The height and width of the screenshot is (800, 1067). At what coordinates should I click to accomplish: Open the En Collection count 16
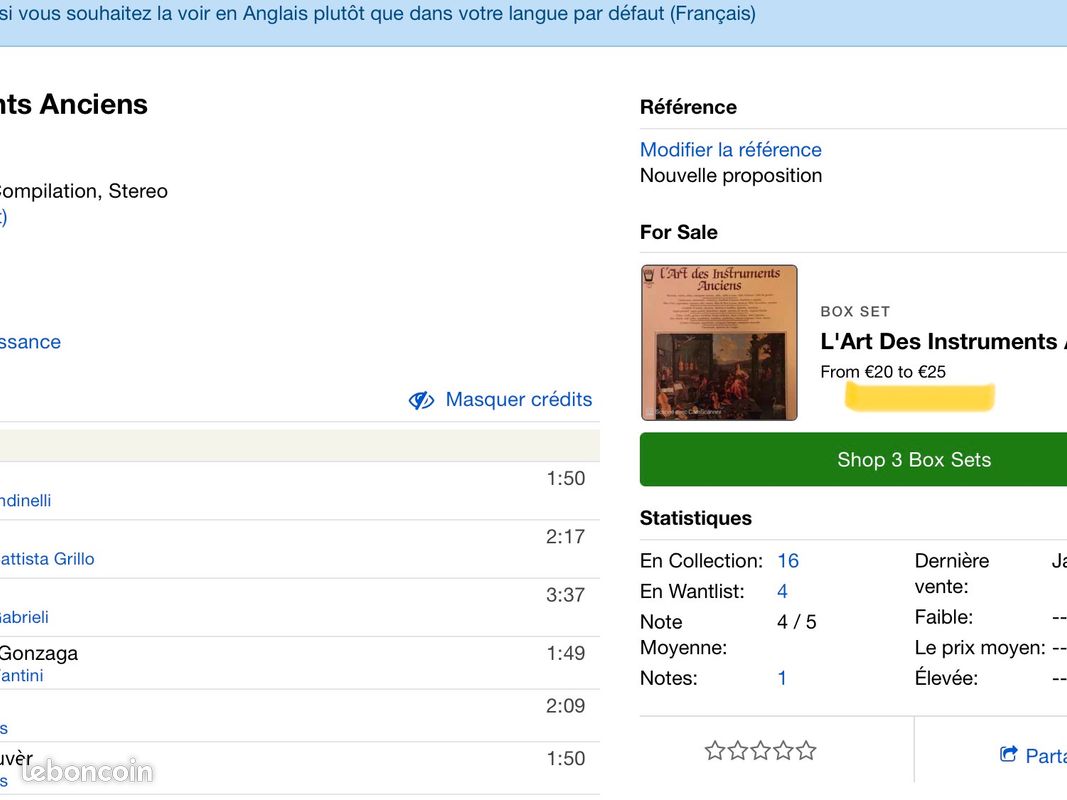pyautogui.click(x=788, y=561)
